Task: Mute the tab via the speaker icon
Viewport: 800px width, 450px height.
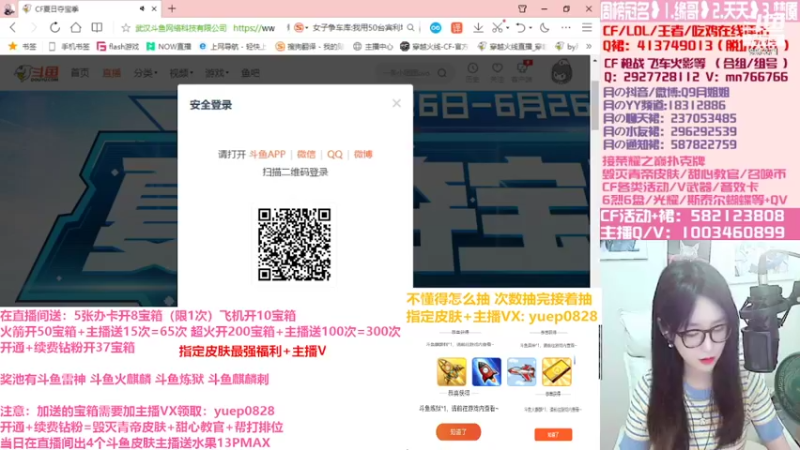Action: 142,8
